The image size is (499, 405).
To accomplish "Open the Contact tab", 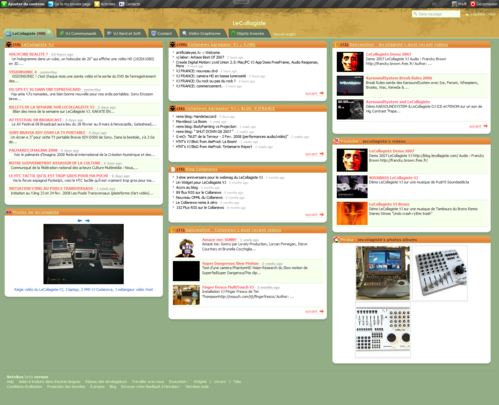I will [162, 33].
